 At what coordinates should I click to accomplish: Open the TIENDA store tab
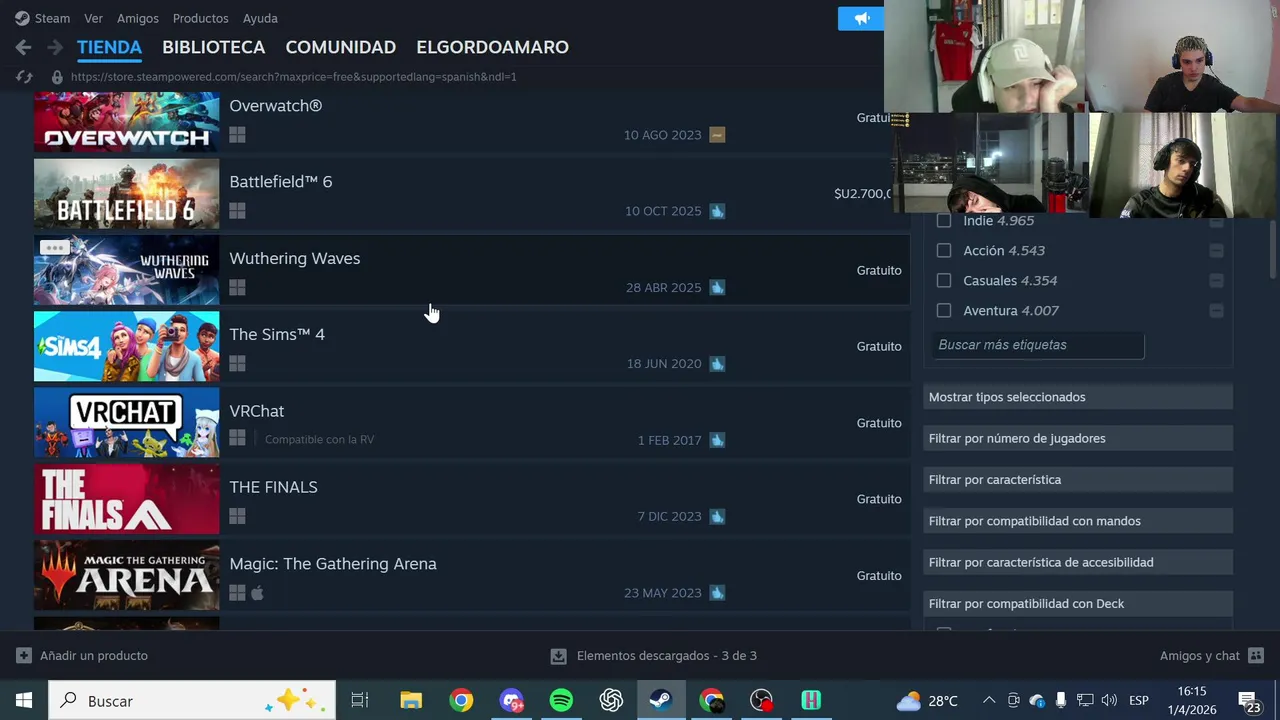point(109,47)
